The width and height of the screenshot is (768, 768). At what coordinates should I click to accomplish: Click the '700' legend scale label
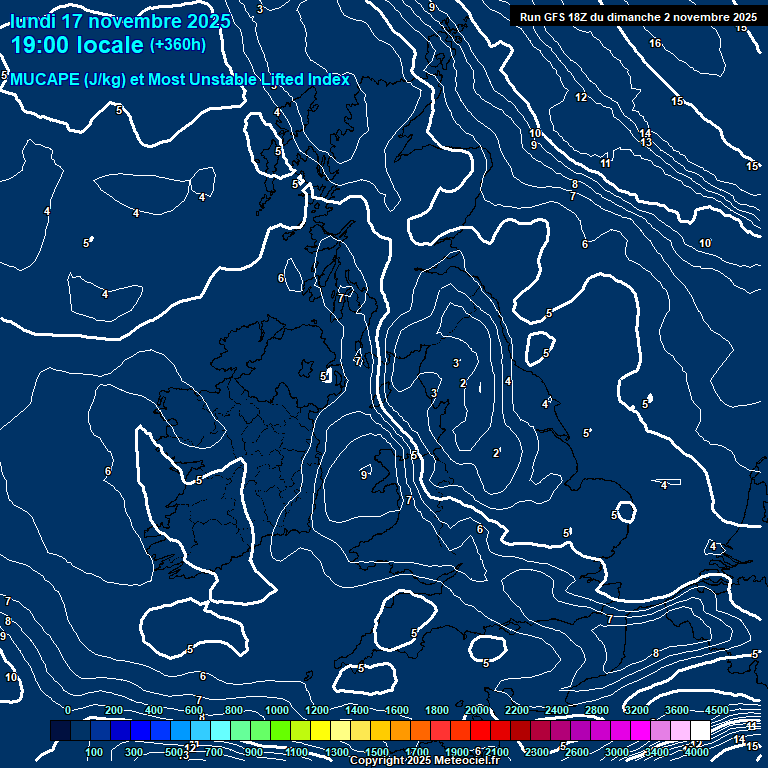(214, 752)
